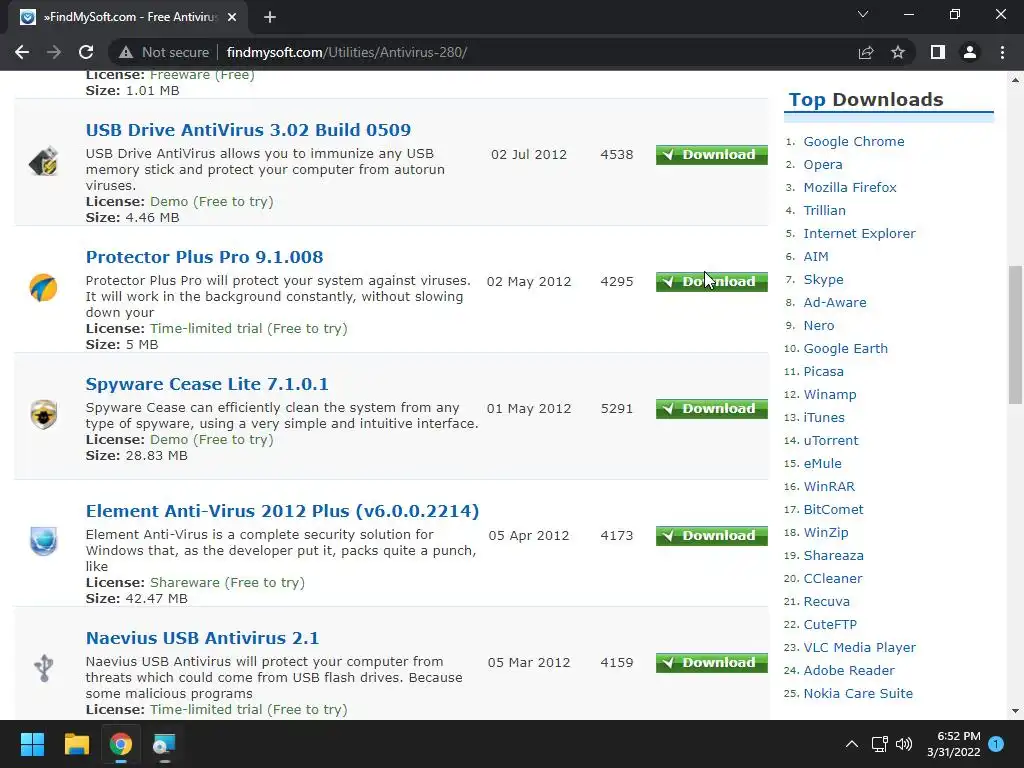Download Protector Plus Pro 9.1.008
1024x768 pixels.
pyautogui.click(x=711, y=281)
